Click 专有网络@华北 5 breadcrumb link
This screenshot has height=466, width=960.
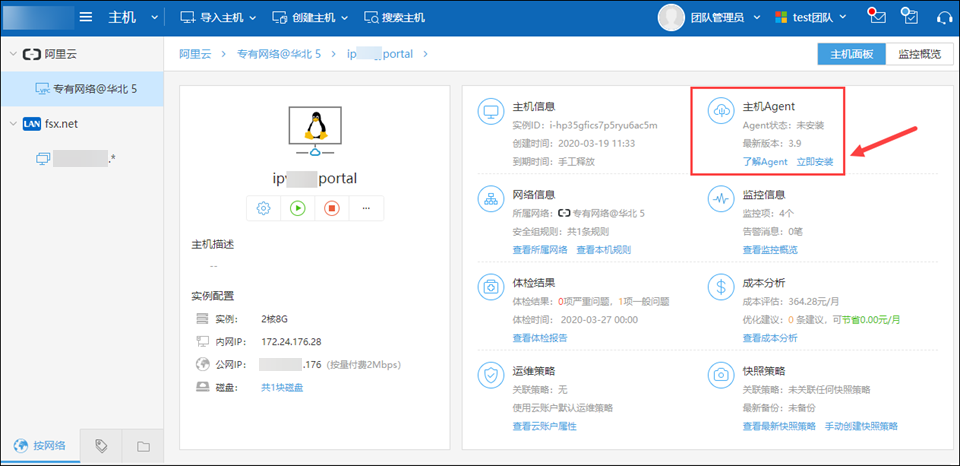point(279,54)
